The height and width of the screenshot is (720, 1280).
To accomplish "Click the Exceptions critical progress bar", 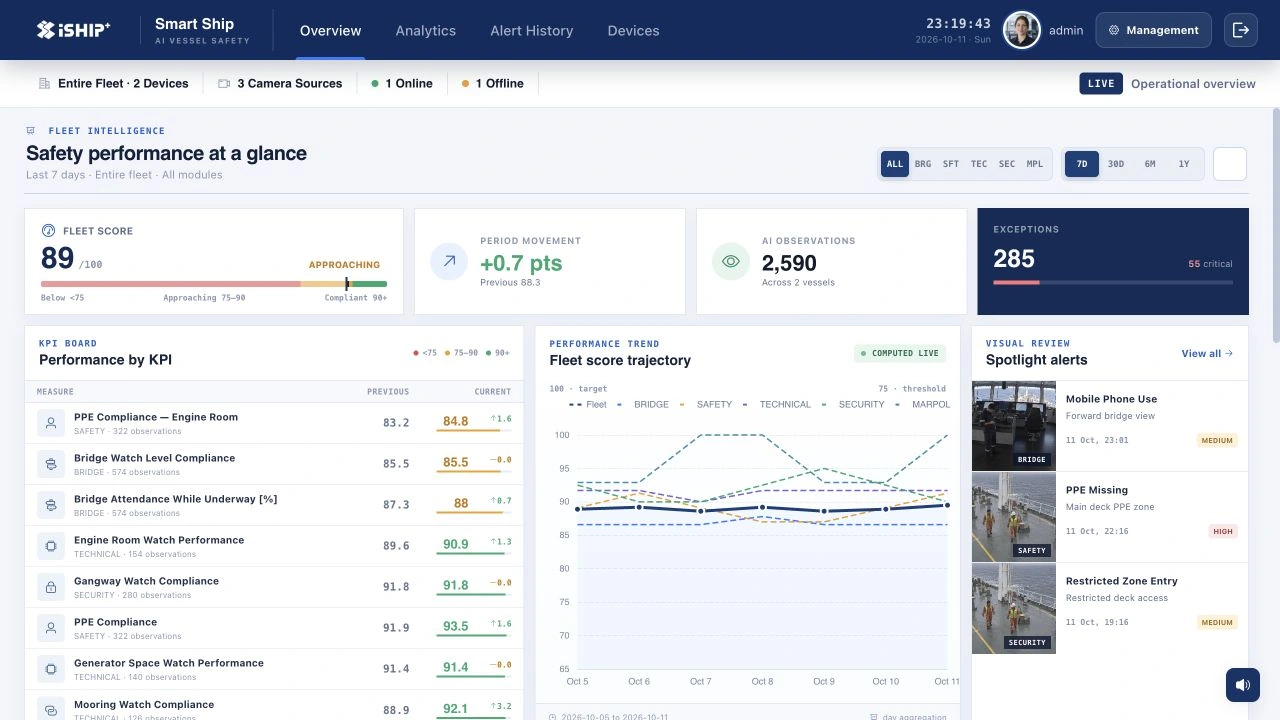I will [1113, 282].
